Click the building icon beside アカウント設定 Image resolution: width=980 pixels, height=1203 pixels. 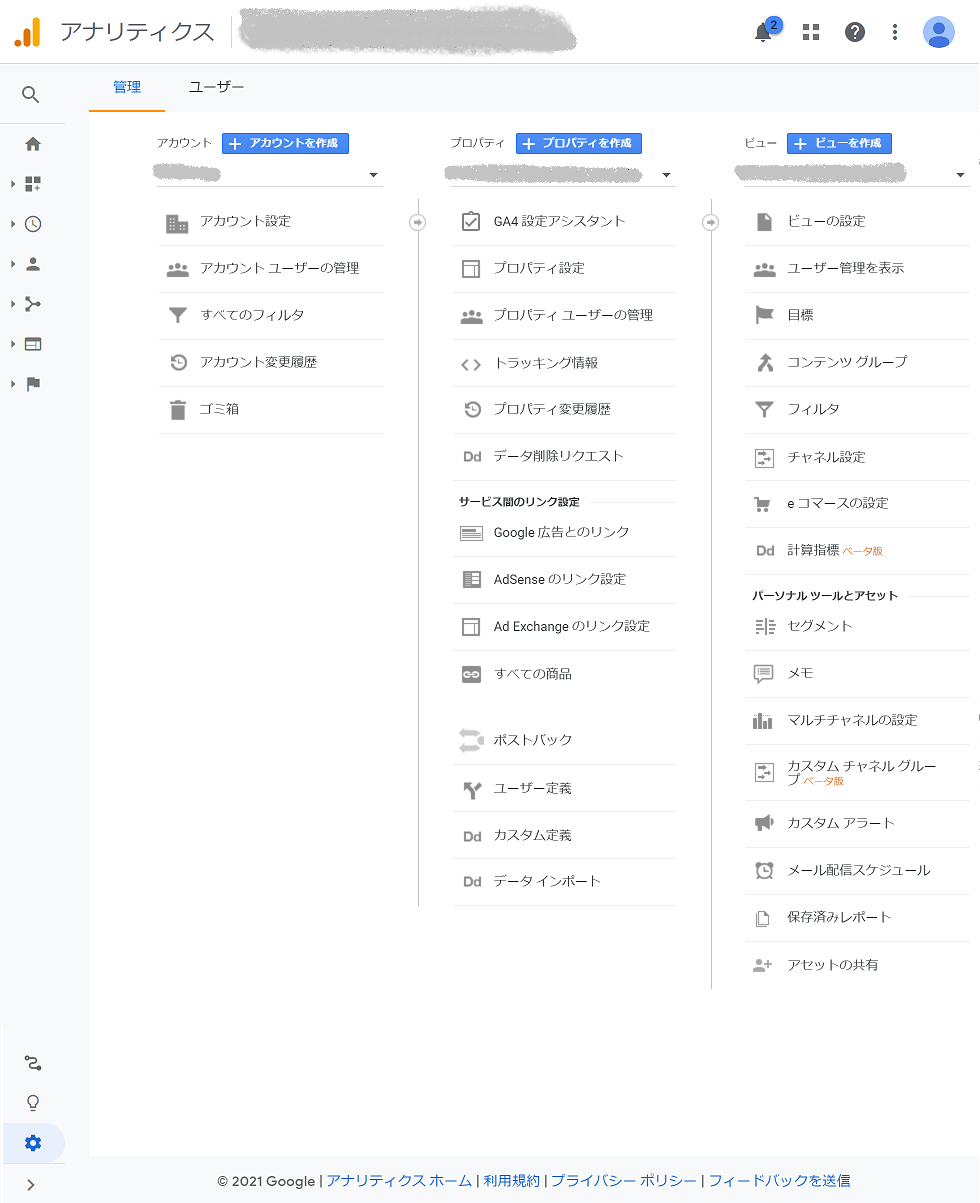(x=177, y=223)
